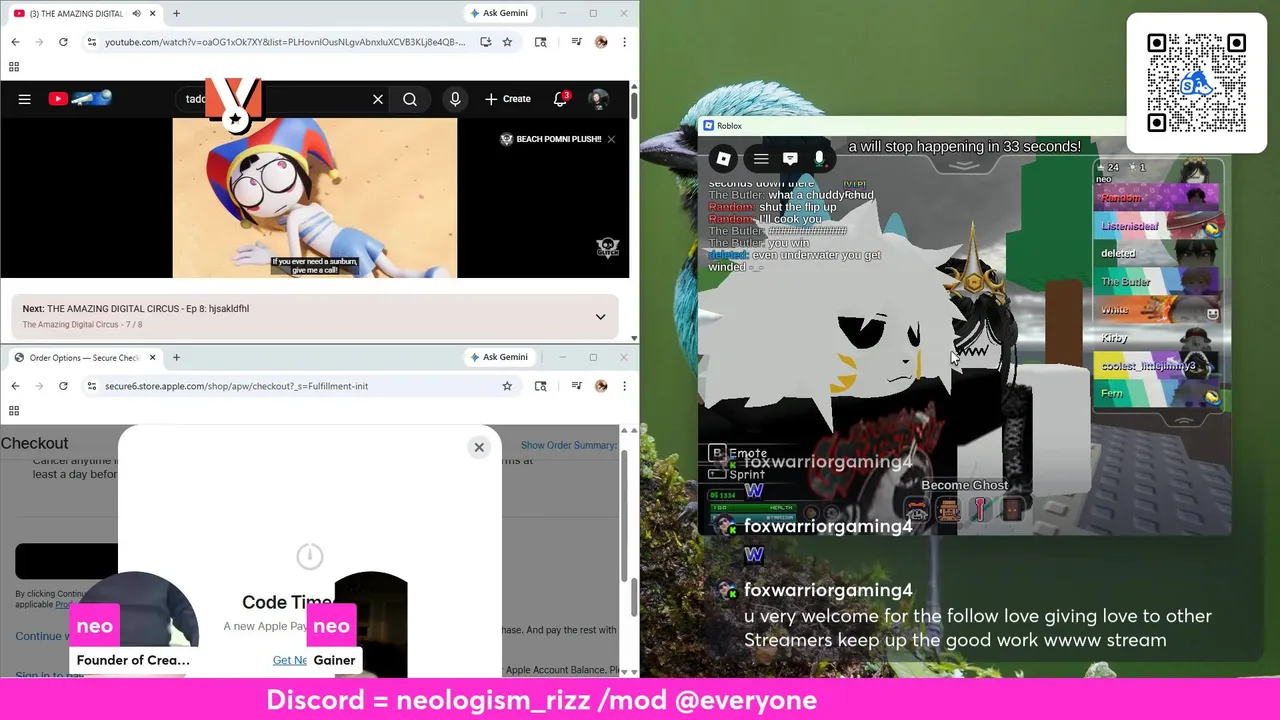
Task: Reload the YouTube browser tab
Action: 63,42
